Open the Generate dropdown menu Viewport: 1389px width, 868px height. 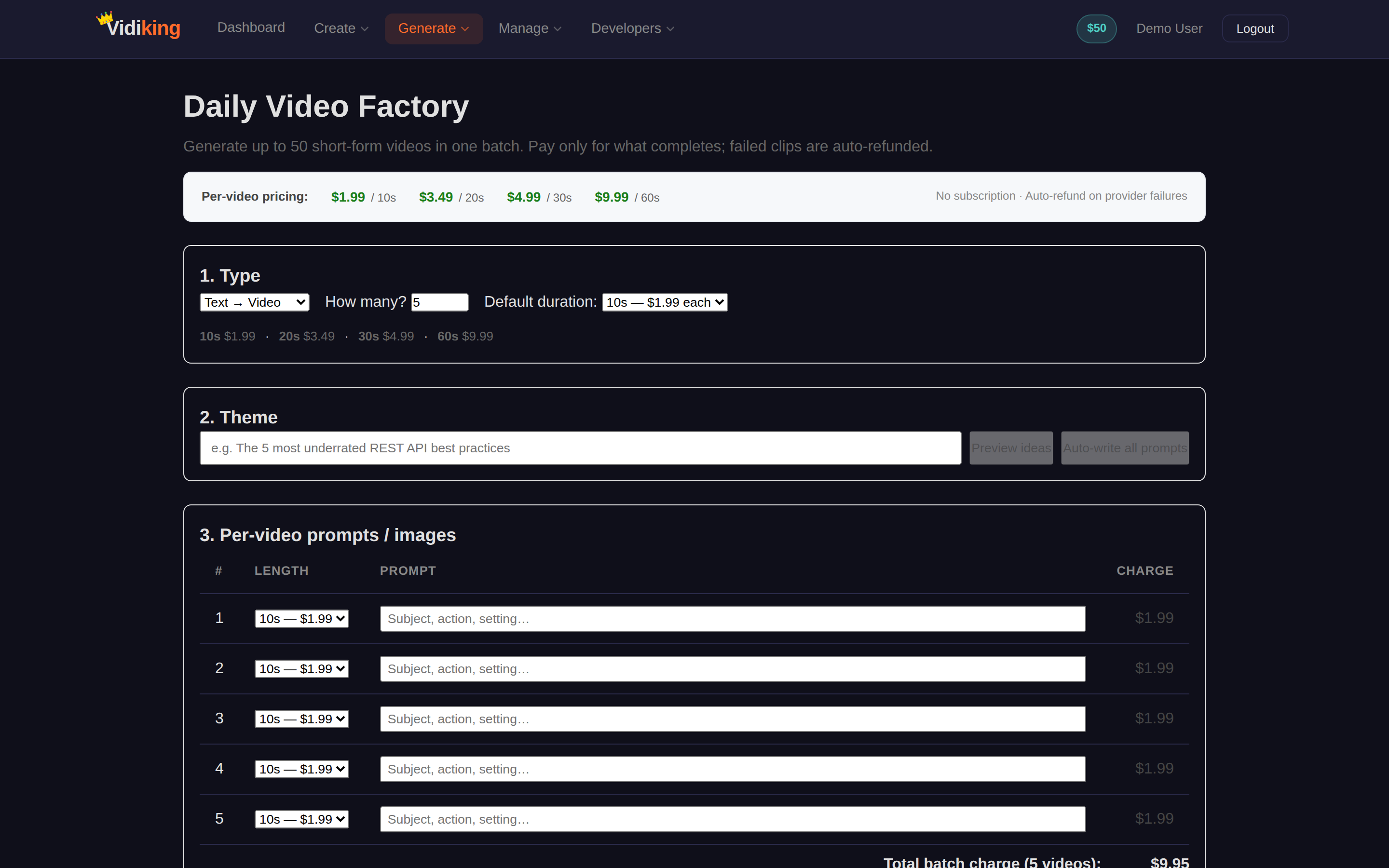tap(434, 28)
